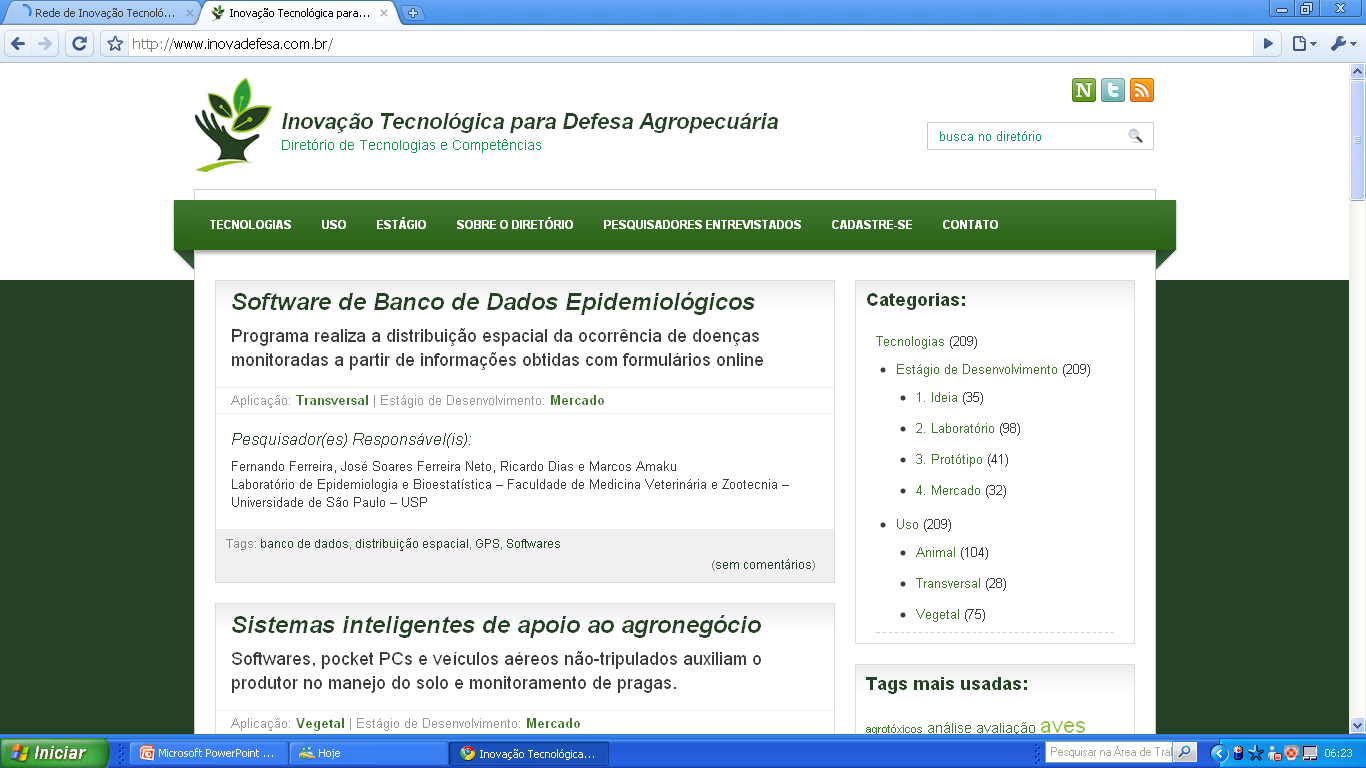Open the '2. Laboratório' category

tap(955, 429)
